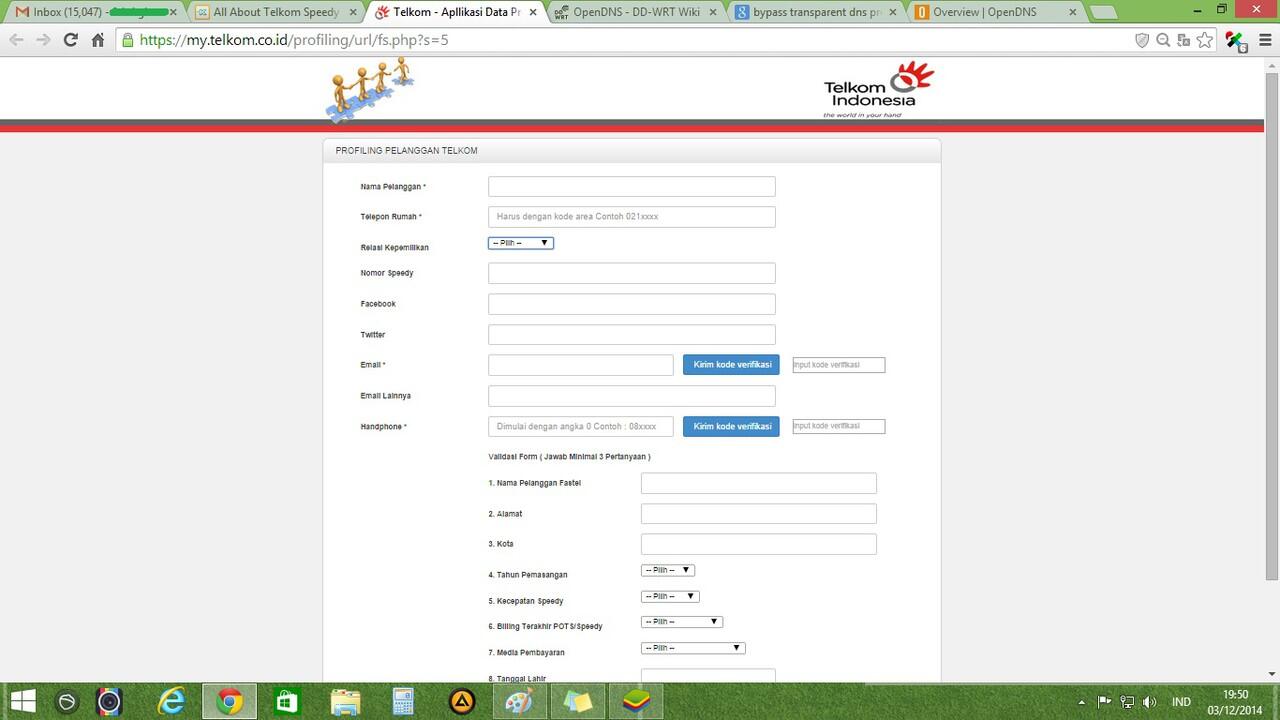1280x720 pixels.
Task: Reload the page with the refresh icon
Action: pyautogui.click(x=69, y=41)
